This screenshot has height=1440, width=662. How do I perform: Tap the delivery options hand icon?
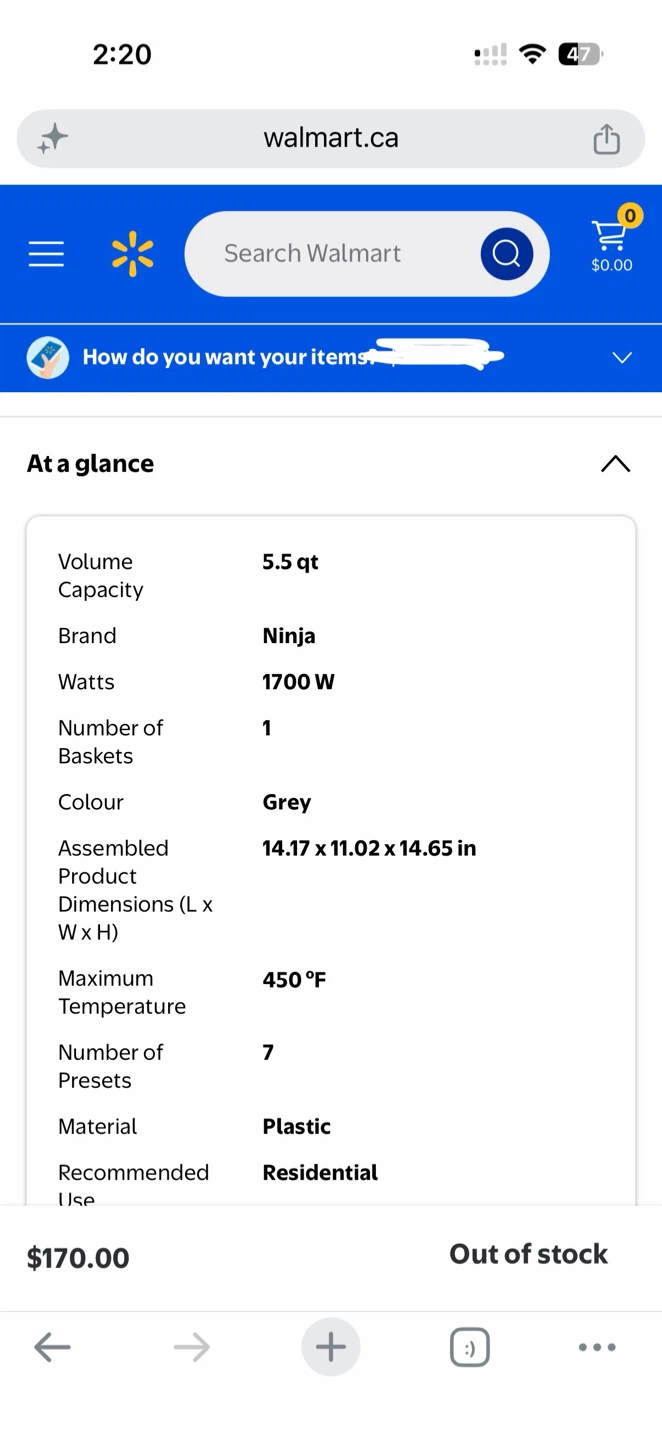tap(48, 358)
